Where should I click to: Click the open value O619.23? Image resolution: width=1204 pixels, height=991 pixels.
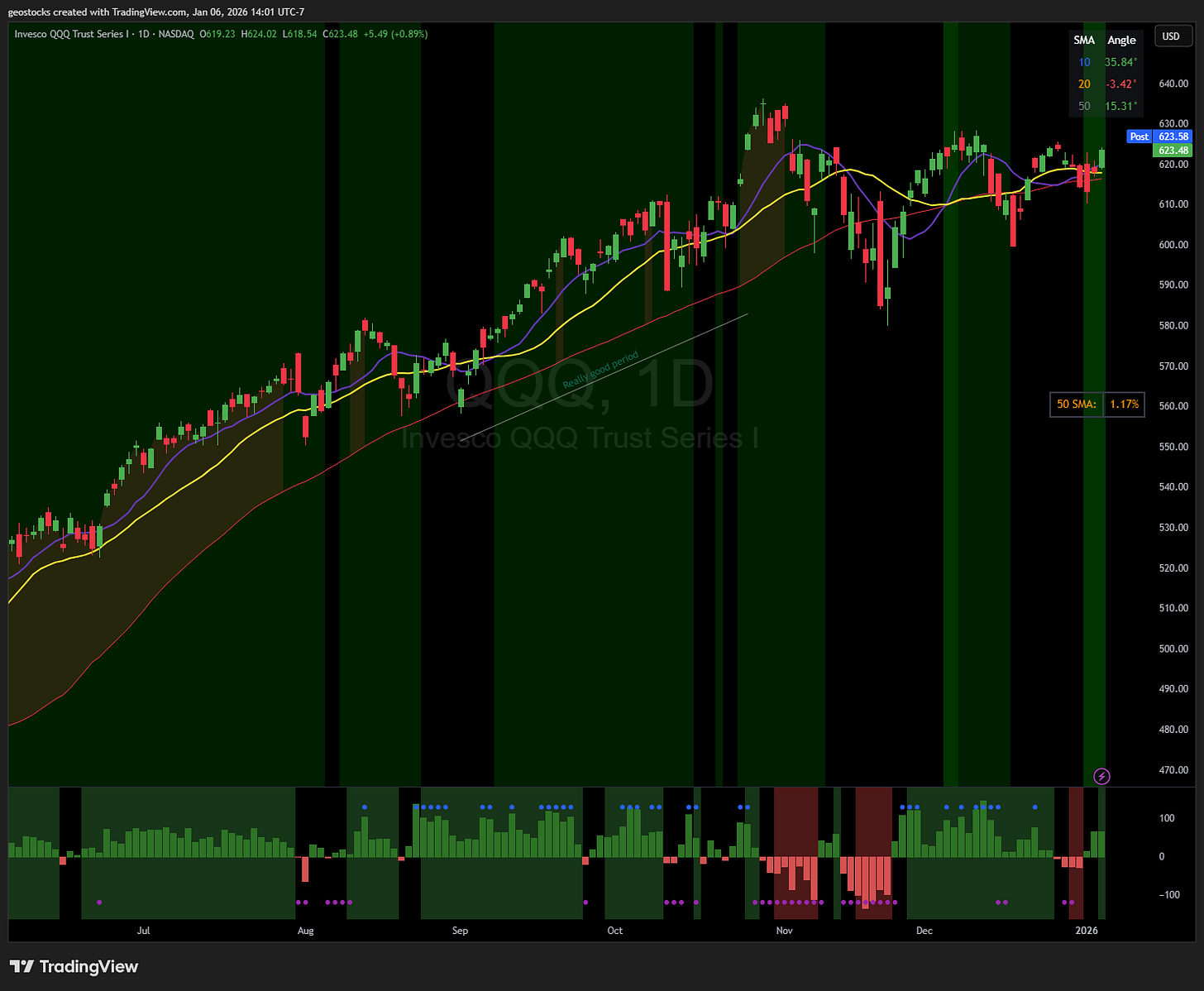pyautogui.click(x=218, y=34)
